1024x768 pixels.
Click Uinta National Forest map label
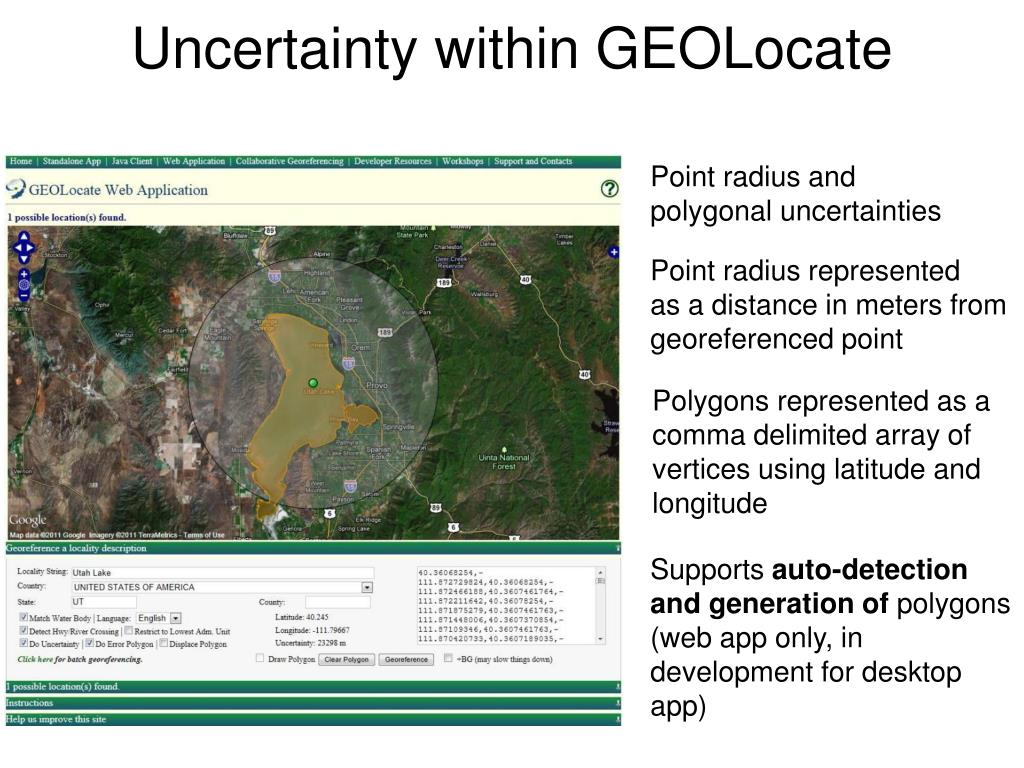point(504,462)
